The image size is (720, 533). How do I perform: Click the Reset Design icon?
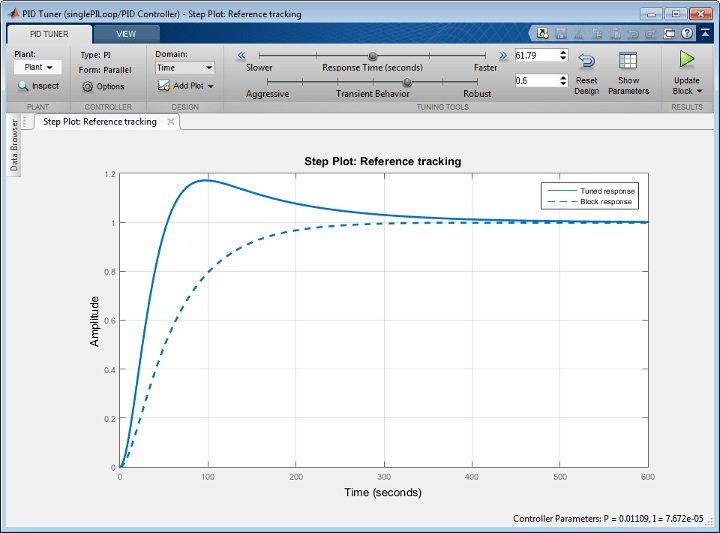click(586, 61)
